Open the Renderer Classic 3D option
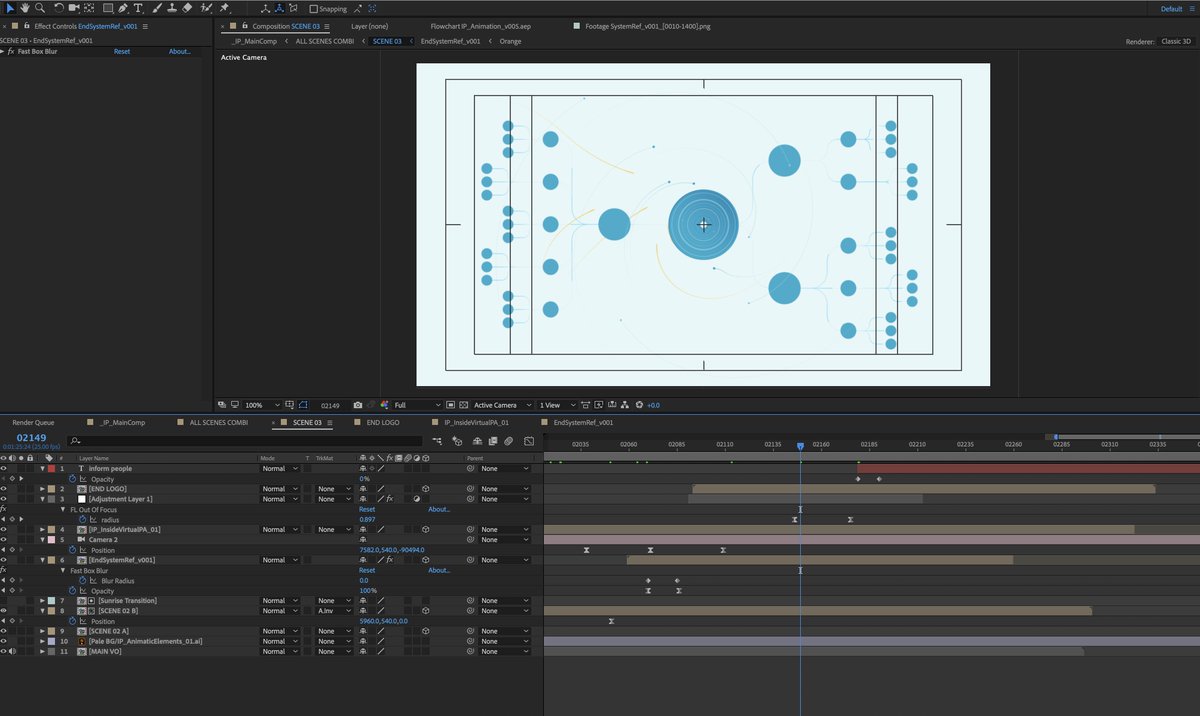 1176,42
